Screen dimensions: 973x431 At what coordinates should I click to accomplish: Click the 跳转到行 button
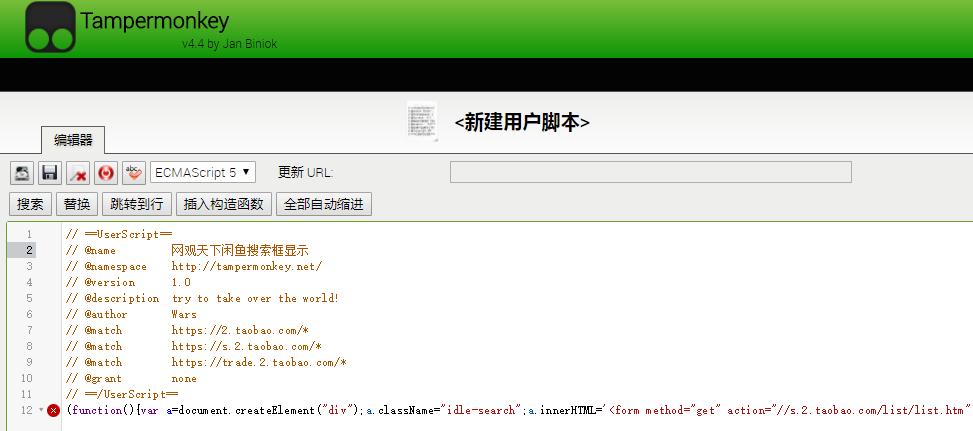tap(137, 204)
